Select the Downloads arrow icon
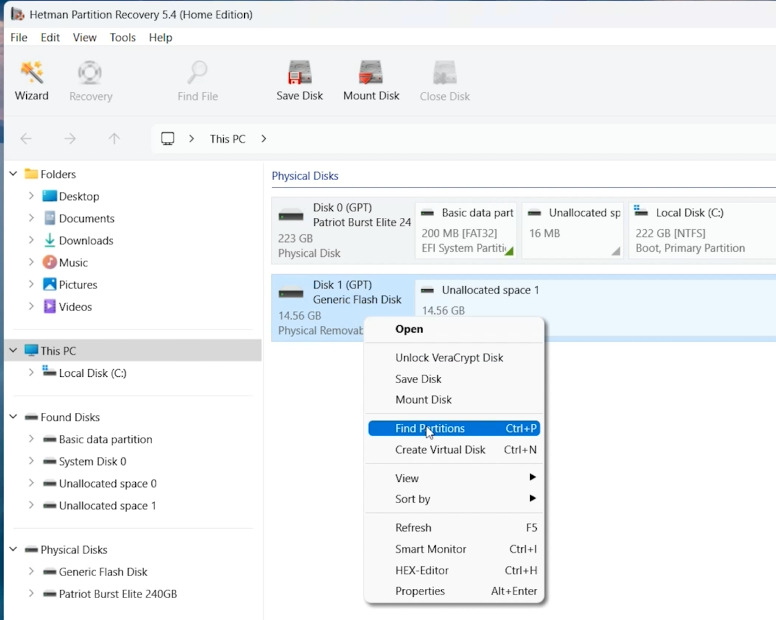Image resolution: width=776 pixels, height=620 pixels. pyautogui.click(x=49, y=240)
